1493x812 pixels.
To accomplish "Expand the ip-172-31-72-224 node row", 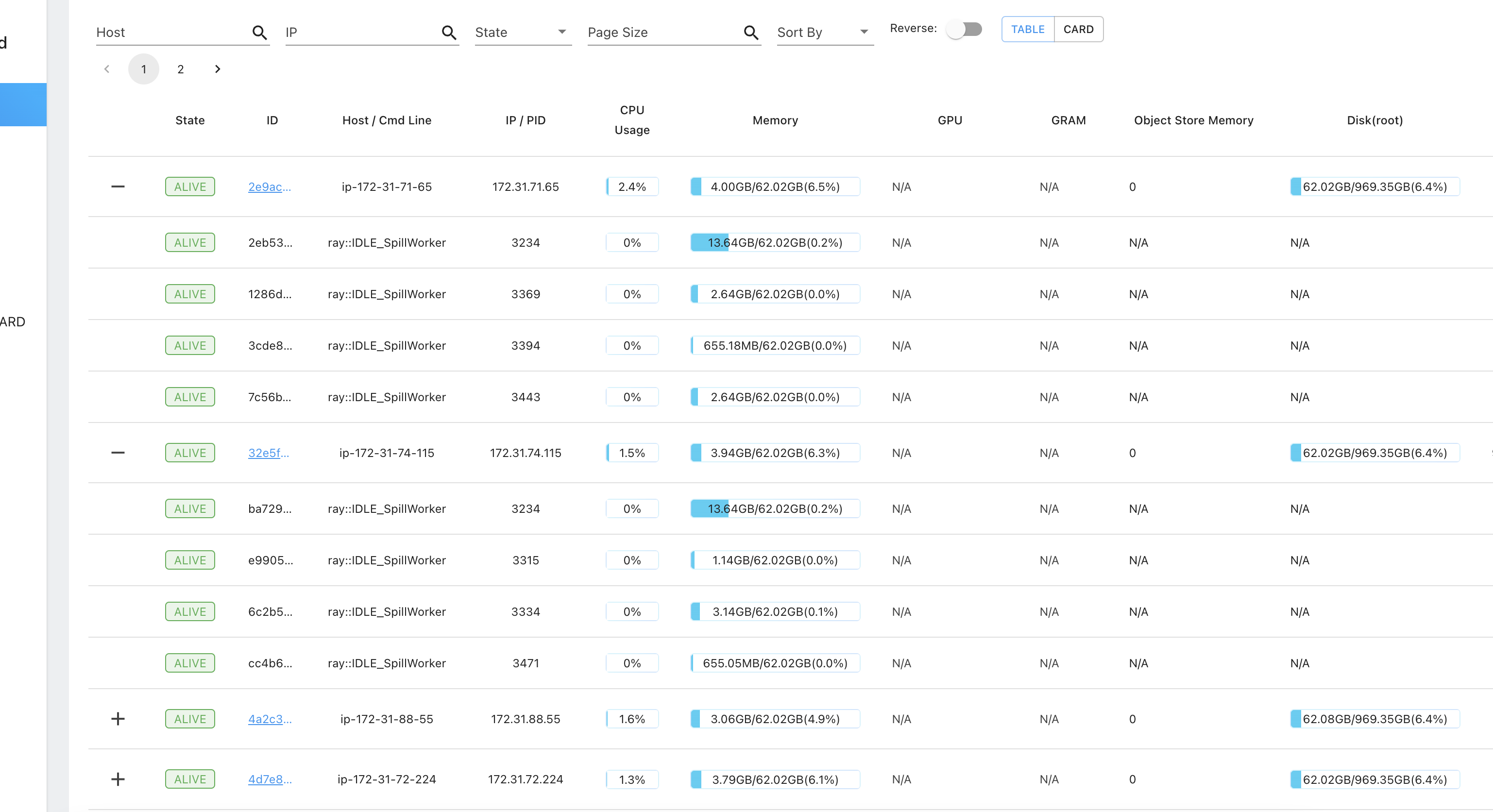I will click(x=118, y=779).
